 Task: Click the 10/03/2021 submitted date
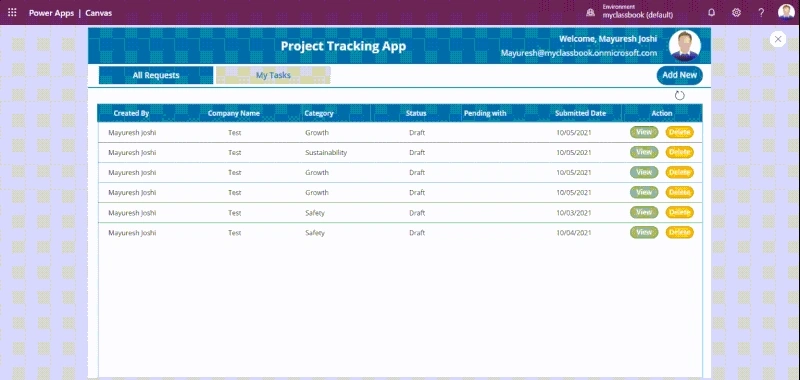(573, 213)
